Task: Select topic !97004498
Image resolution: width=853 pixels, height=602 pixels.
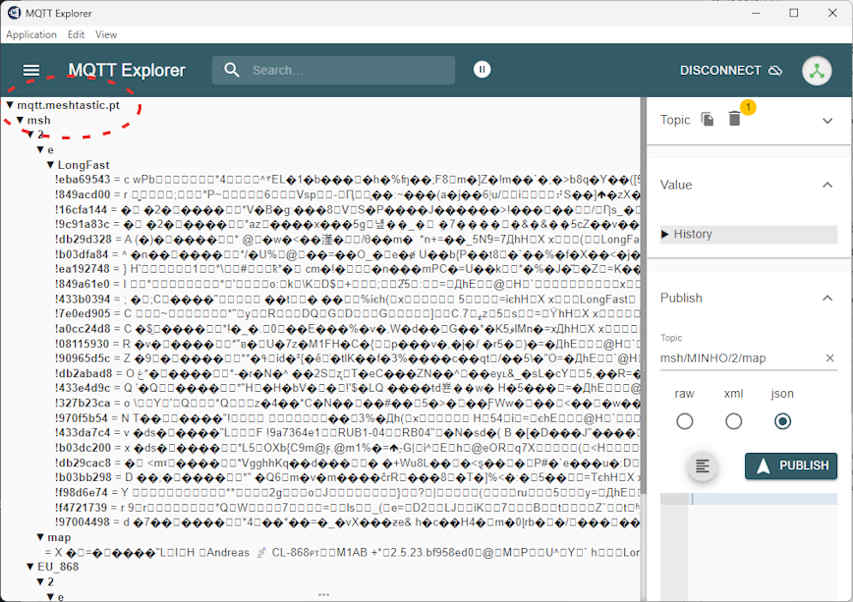Action: tap(348, 522)
